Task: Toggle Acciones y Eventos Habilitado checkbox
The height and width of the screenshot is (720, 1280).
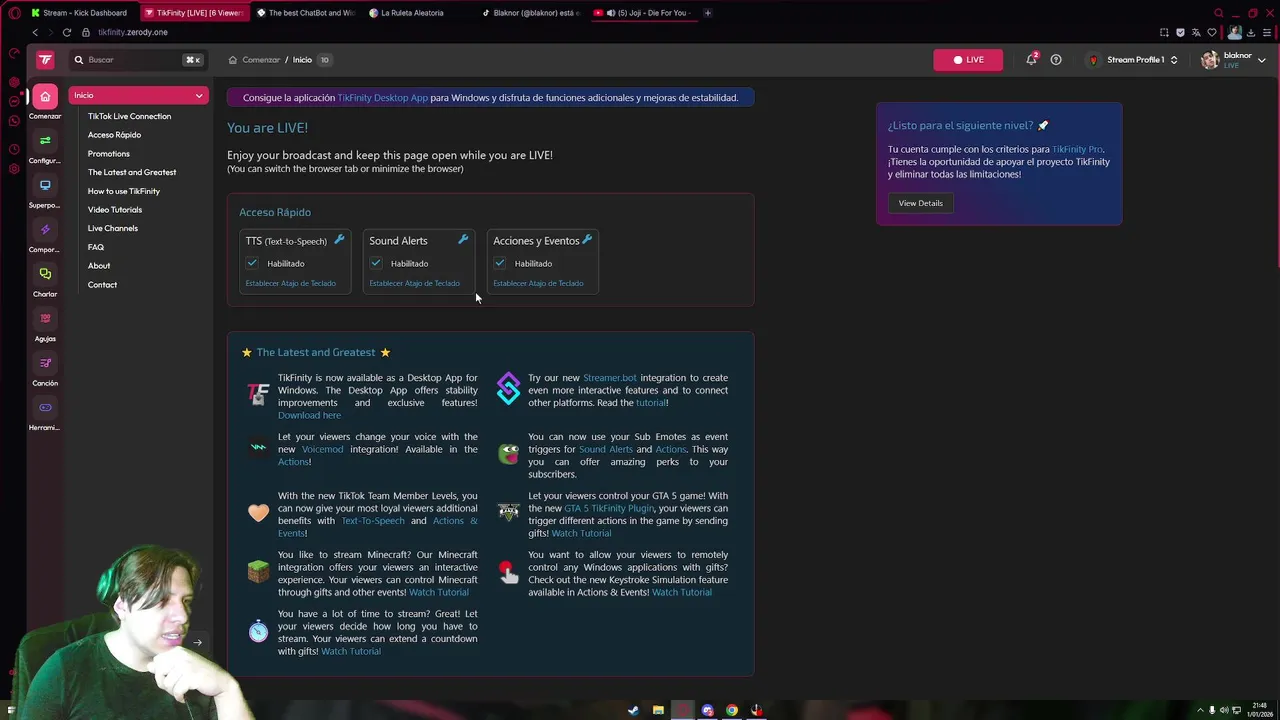Action: tap(500, 263)
